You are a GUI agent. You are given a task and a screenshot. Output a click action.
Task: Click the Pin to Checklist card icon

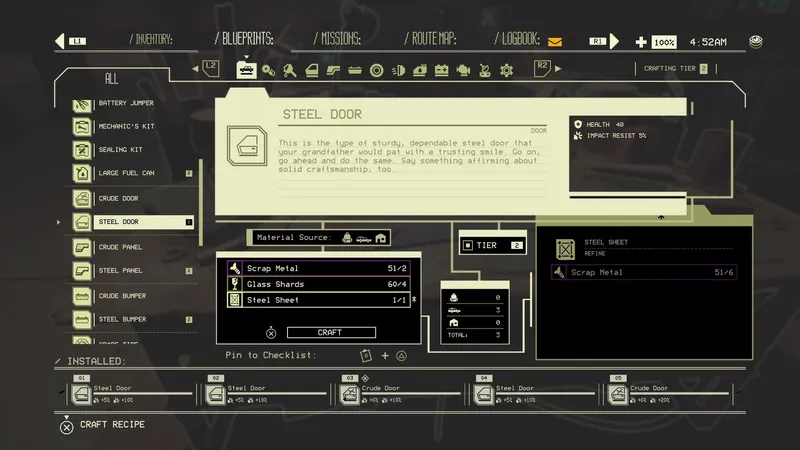pyautogui.click(x=366, y=355)
